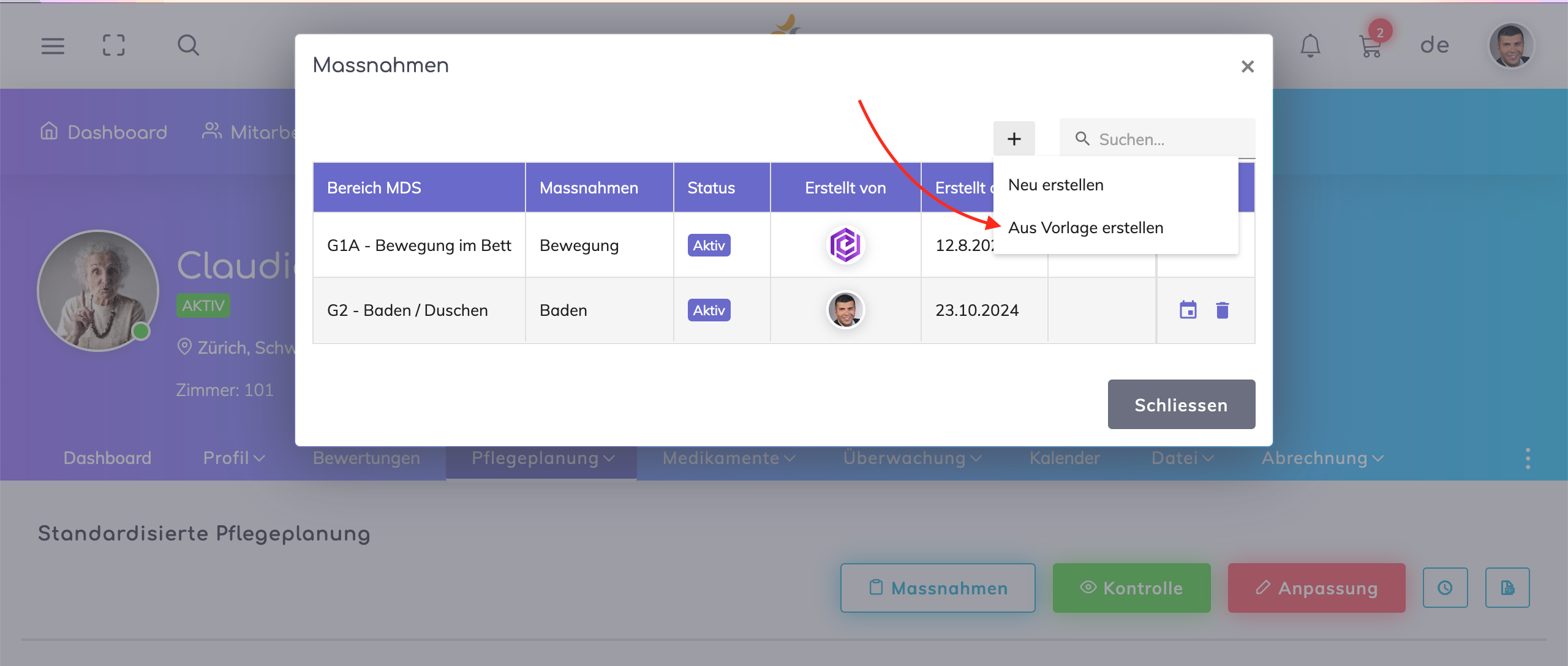Close the Massnahmen dialog
Screen dimensions: 1568x666
[x=1247, y=66]
